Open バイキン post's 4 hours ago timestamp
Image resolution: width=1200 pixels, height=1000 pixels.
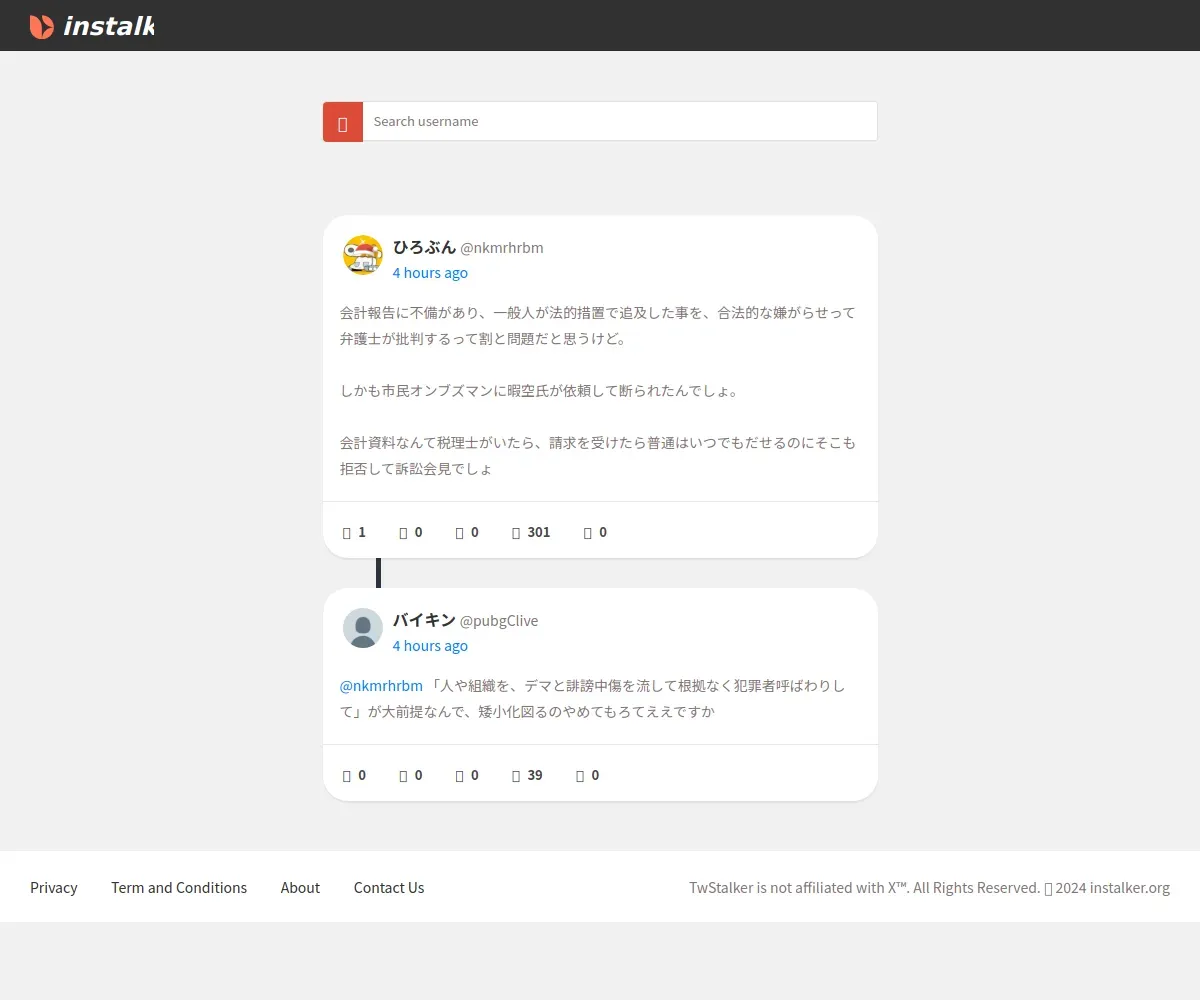coord(430,646)
